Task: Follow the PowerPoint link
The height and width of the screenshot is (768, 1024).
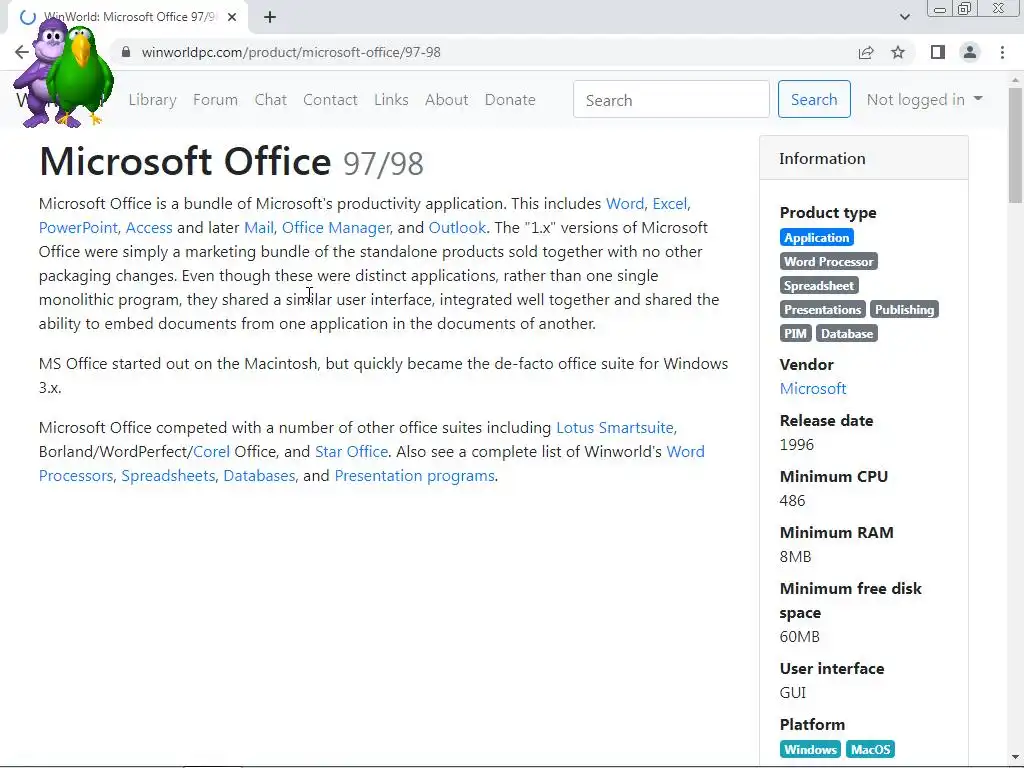Action: tap(78, 228)
